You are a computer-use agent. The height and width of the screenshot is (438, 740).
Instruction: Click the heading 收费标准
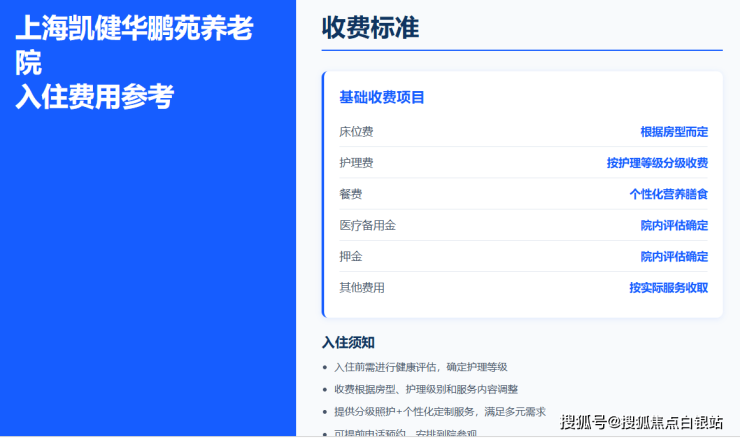click(x=370, y=27)
